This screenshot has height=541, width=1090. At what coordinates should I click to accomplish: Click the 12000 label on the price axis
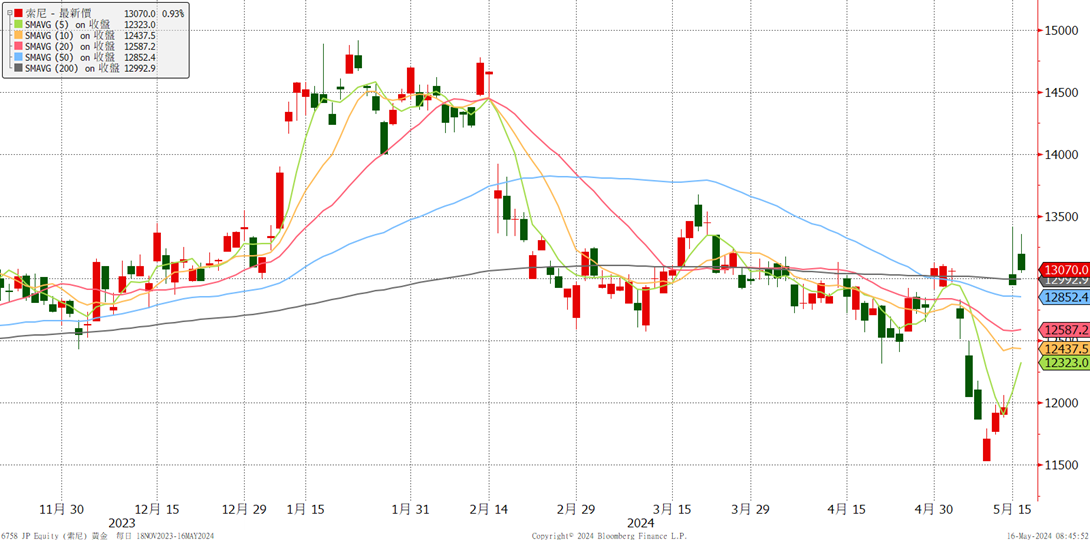(x=1063, y=403)
